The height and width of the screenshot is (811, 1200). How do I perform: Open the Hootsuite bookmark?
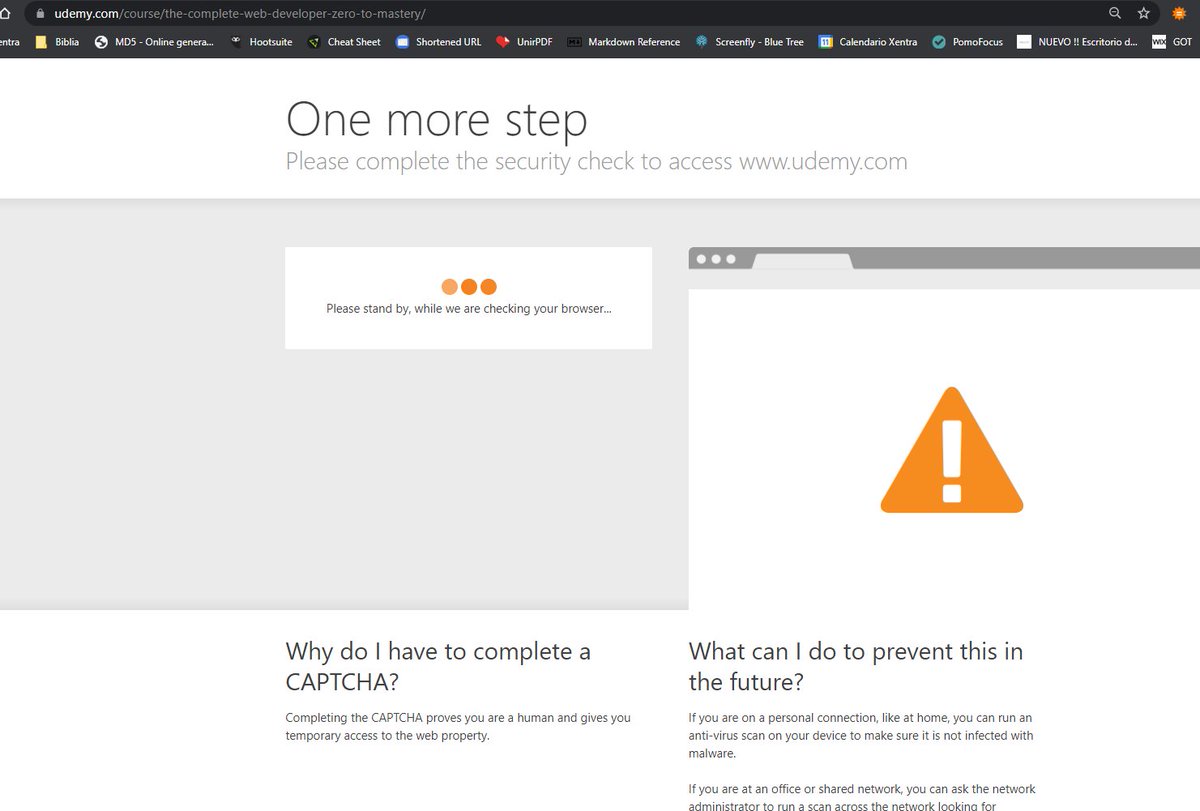[x=261, y=42]
